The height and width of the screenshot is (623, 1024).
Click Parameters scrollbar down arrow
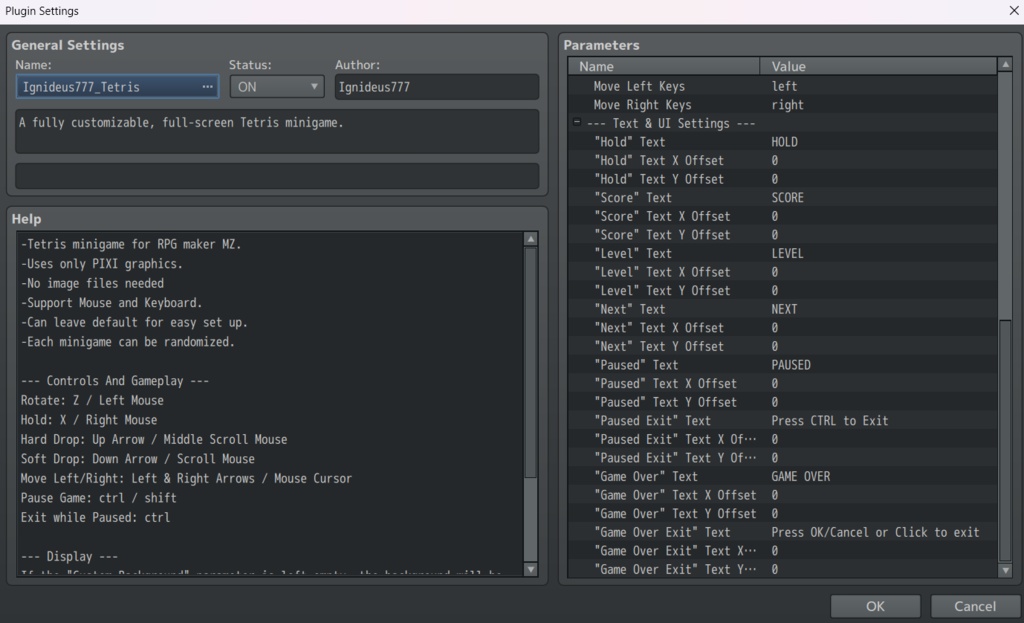tap(1006, 570)
